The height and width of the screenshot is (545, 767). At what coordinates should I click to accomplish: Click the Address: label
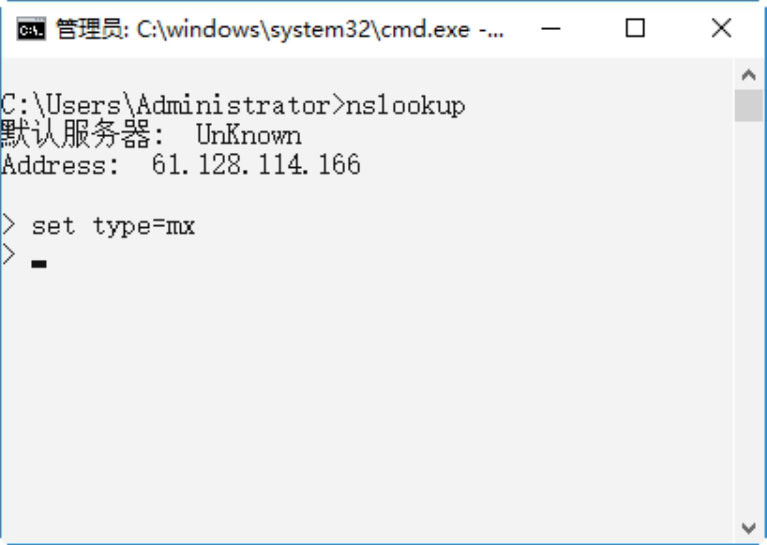coord(60,165)
